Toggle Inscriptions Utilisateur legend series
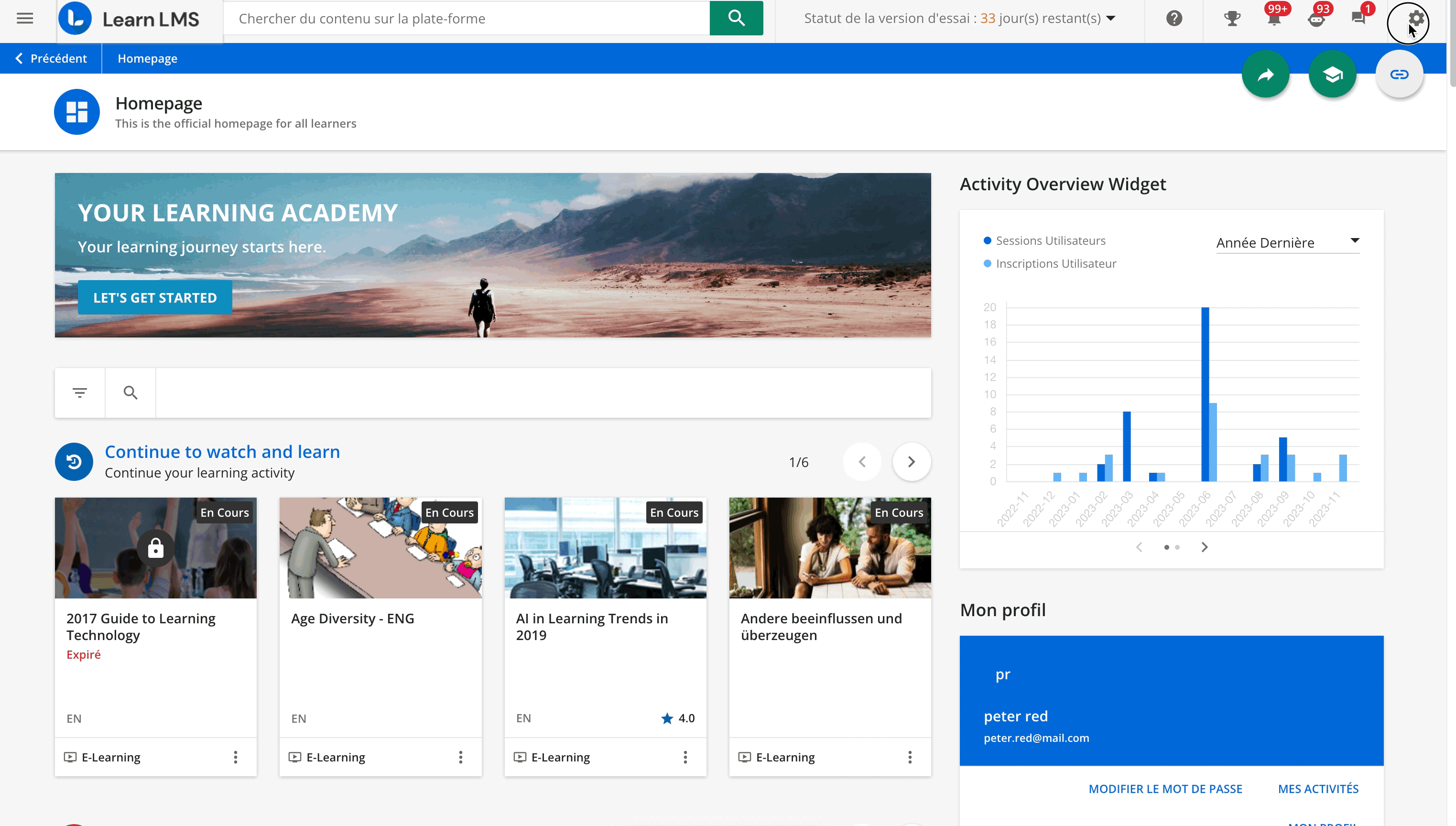 tap(1055, 264)
